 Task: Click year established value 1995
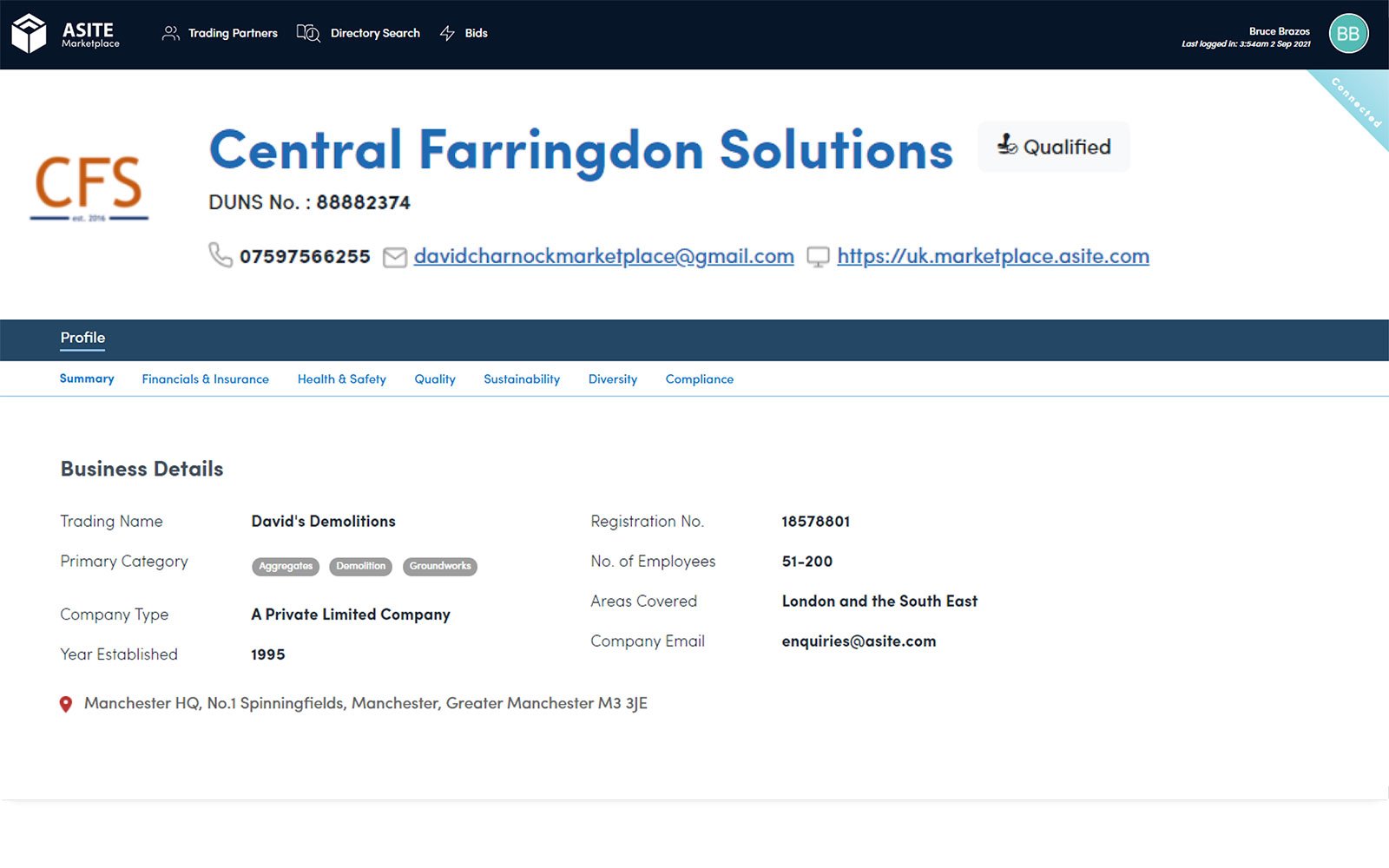click(x=268, y=654)
